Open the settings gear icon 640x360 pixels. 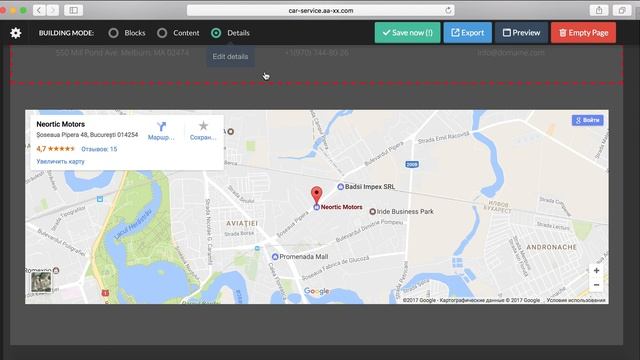[16, 33]
